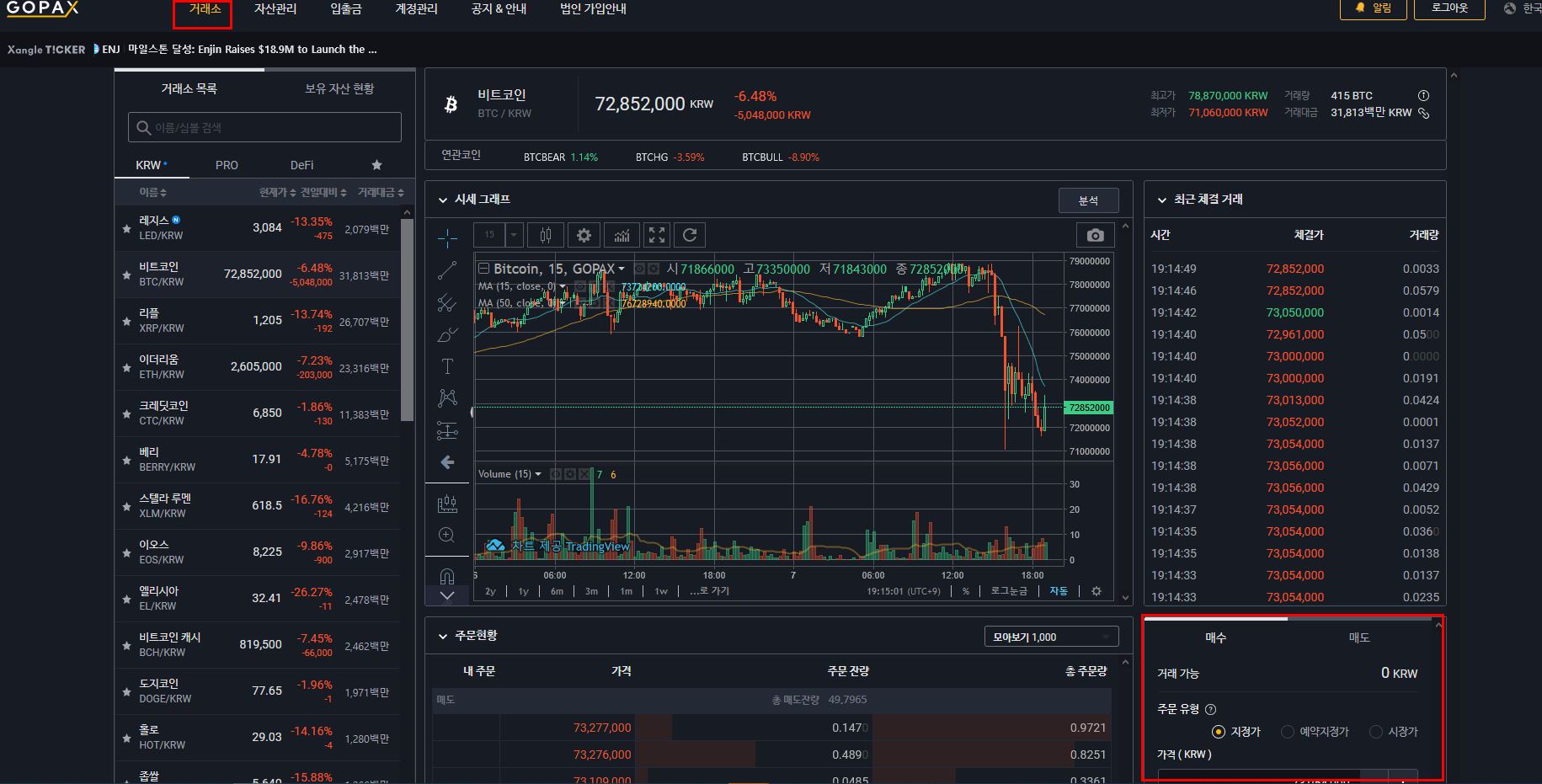This screenshot has height=784, width=1542.
Task: Toggle favorite star for 이더리움 ETH/KRW
Action: click(x=126, y=367)
